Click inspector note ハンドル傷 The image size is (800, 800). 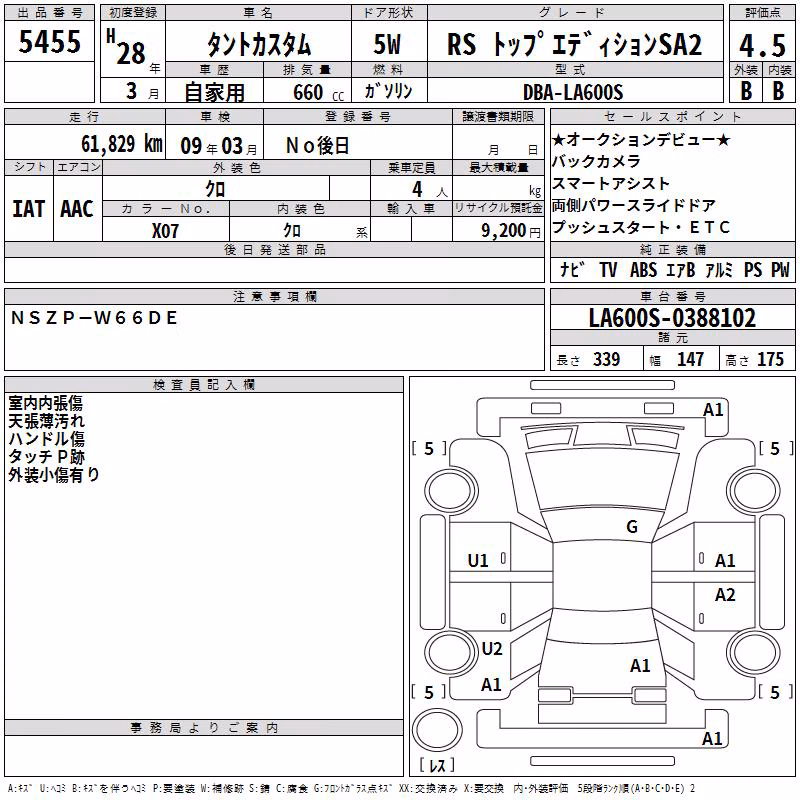click(46, 439)
